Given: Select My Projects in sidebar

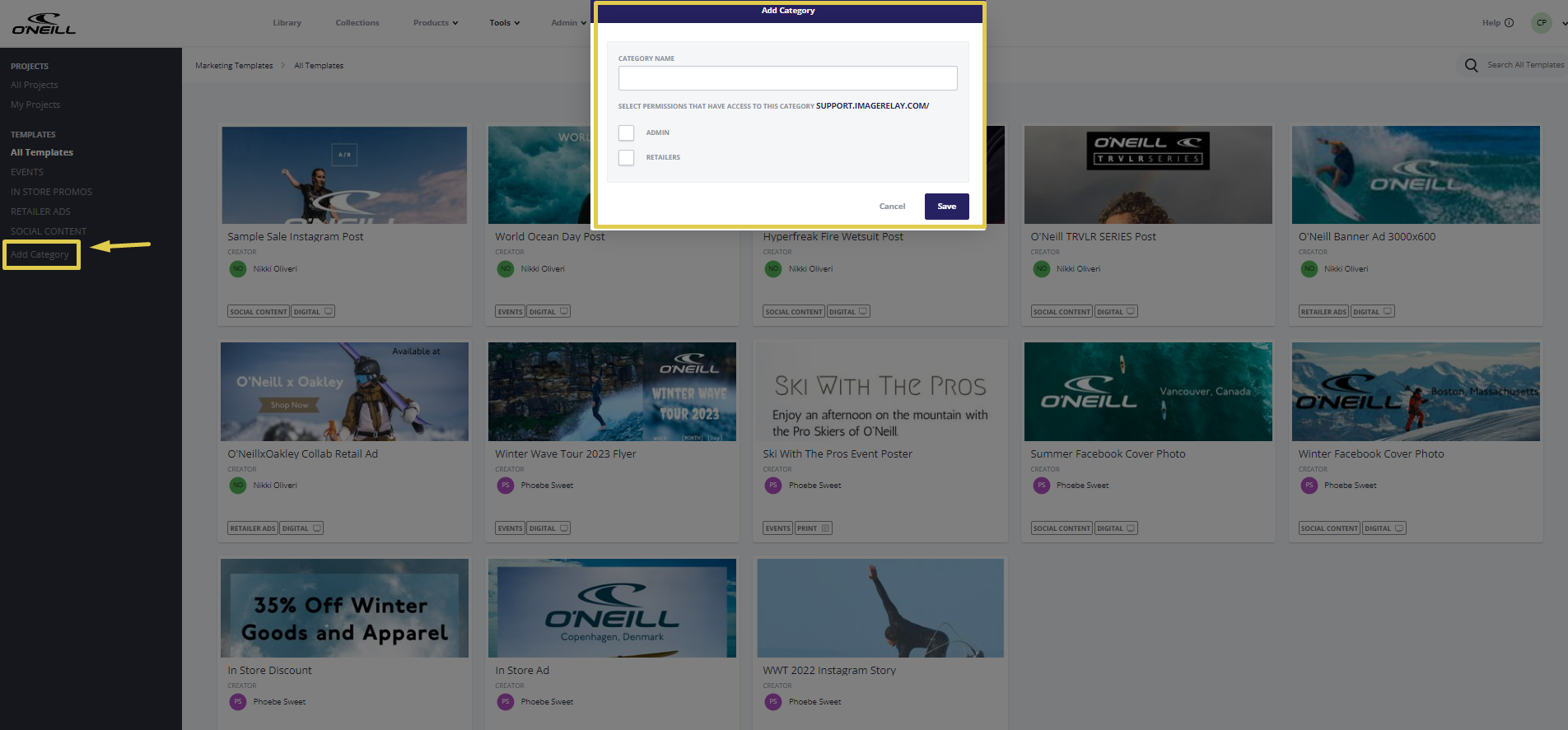Looking at the screenshot, I should [35, 105].
